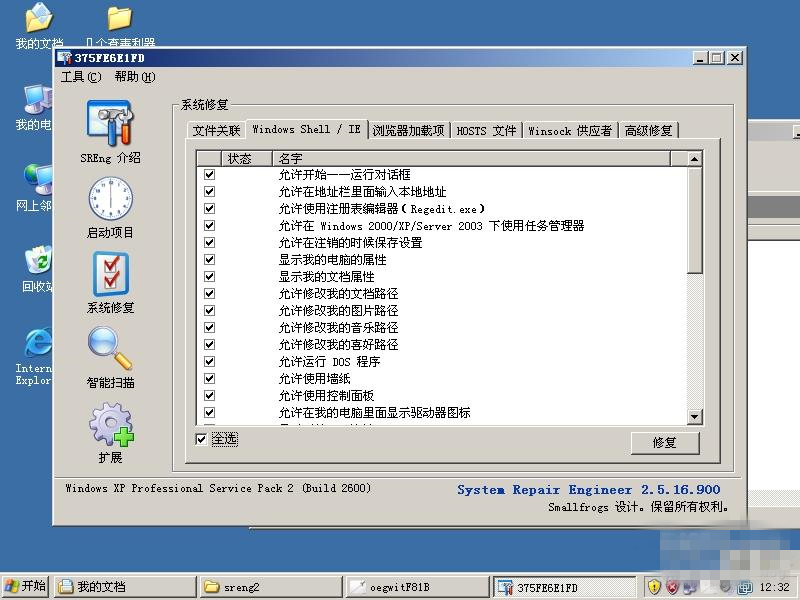Select row text 允许使用控制面板
Image resolution: width=800 pixels, height=600 pixels.
[327, 395]
